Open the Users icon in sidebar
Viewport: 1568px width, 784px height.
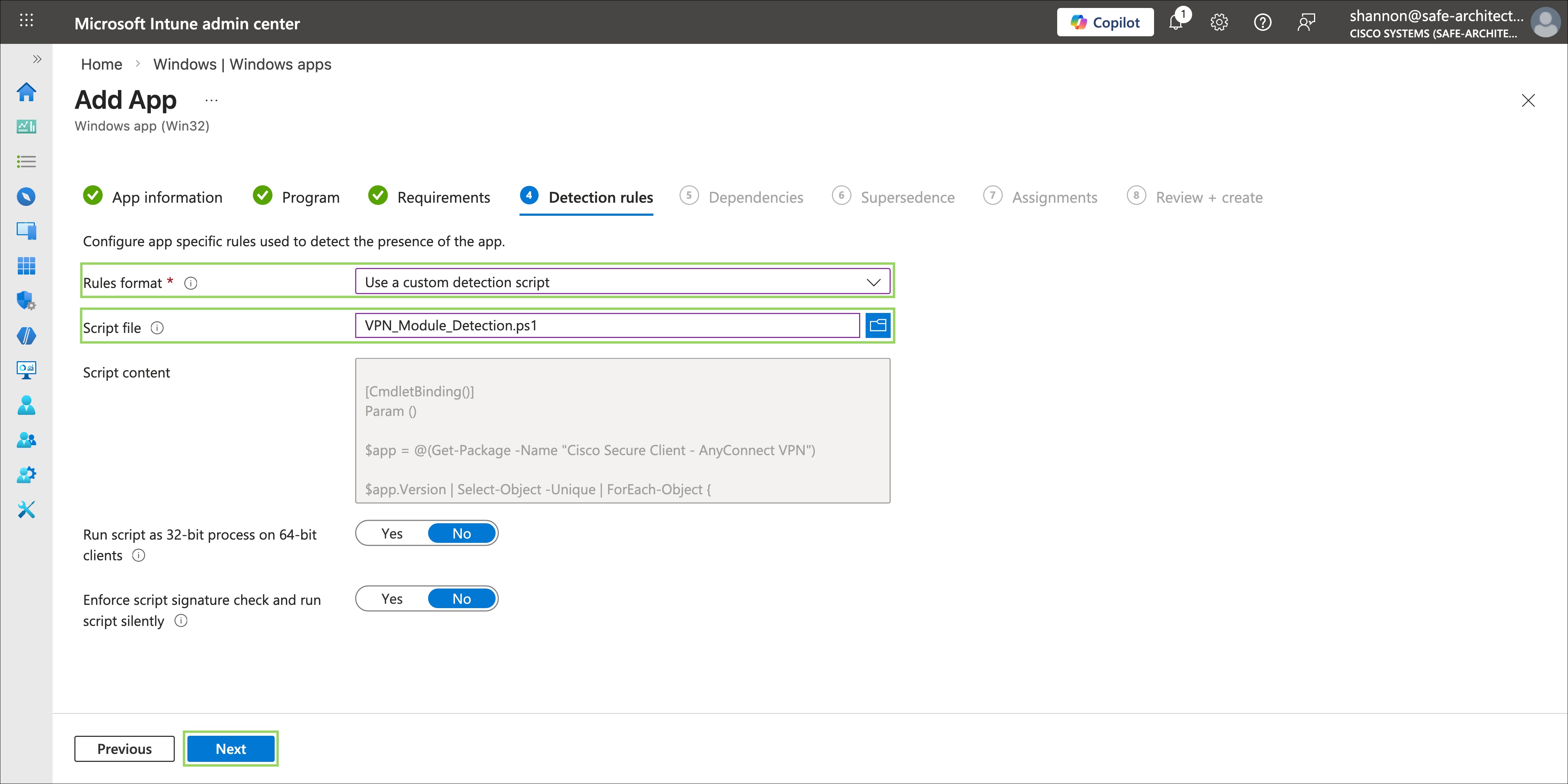(26, 405)
